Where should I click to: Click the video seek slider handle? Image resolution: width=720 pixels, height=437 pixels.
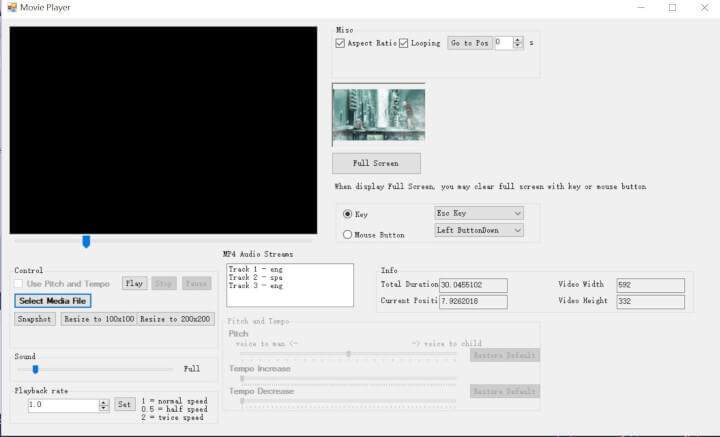pyautogui.click(x=86, y=241)
